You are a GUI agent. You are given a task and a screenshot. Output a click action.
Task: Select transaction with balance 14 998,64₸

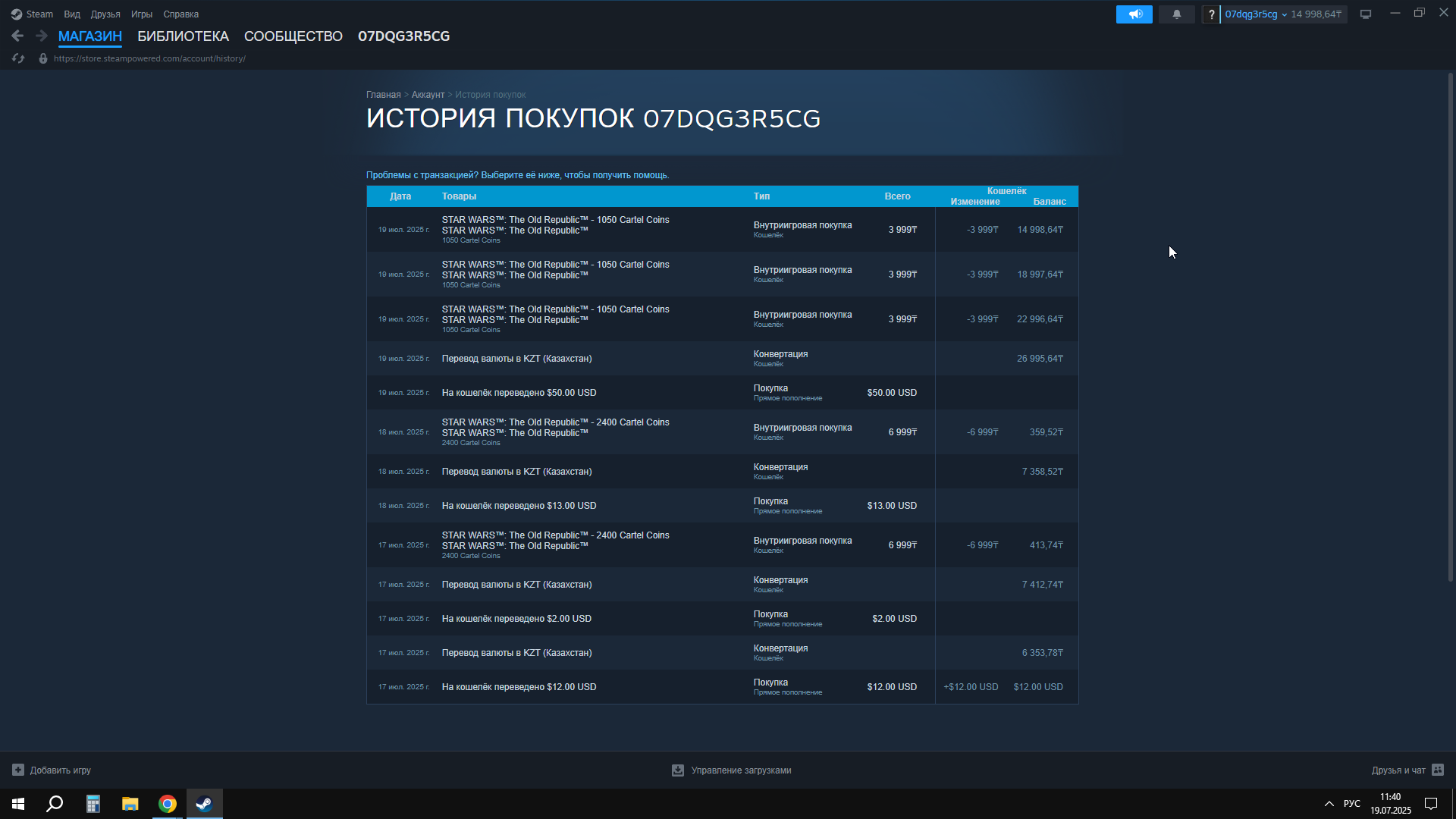coord(722,230)
